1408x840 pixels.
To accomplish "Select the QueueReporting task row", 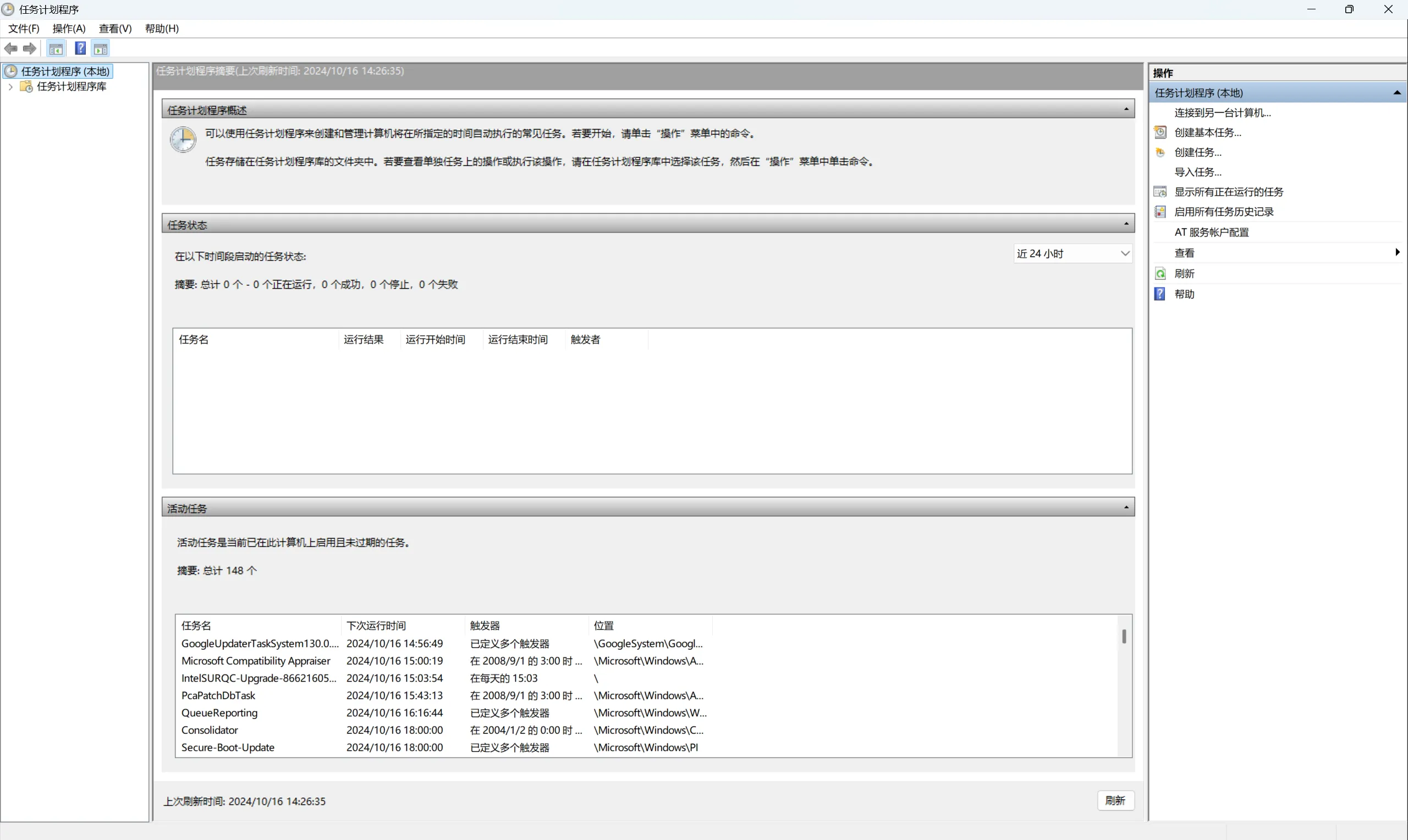I will coord(219,712).
